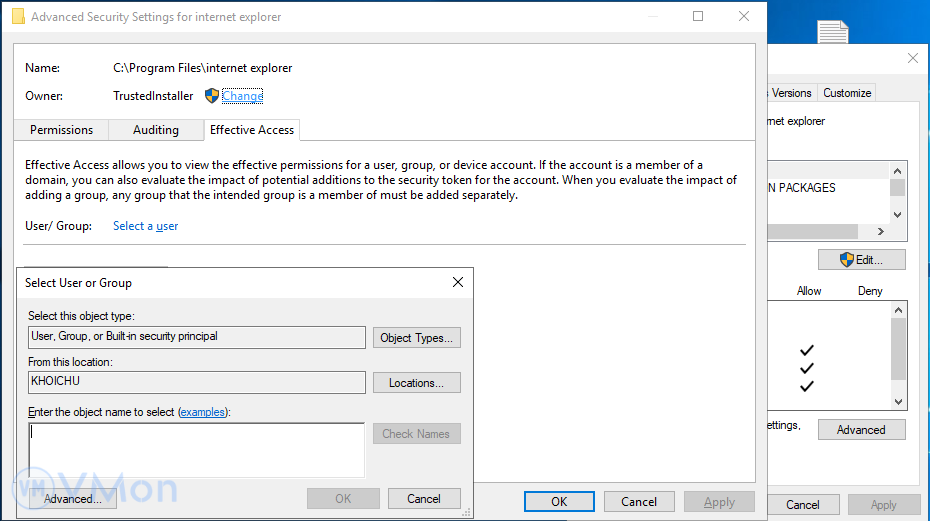This screenshot has height=521, width=930.
Task: Open the Object Types button
Action: coord(417,338)
